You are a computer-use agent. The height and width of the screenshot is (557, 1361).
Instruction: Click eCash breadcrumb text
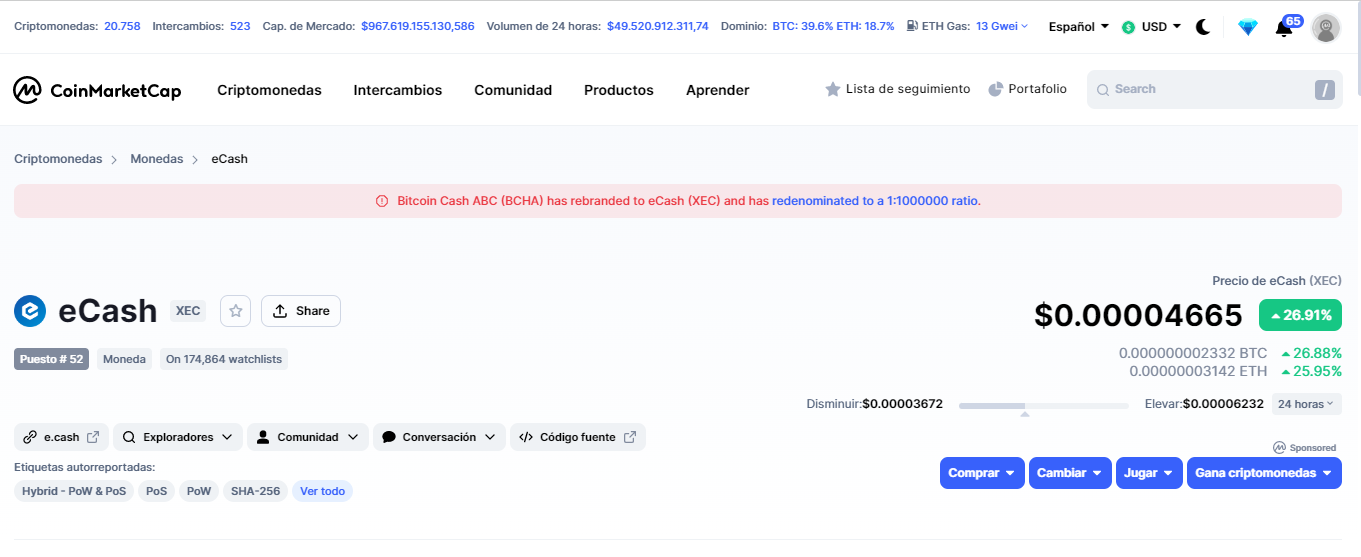point(229,159)
